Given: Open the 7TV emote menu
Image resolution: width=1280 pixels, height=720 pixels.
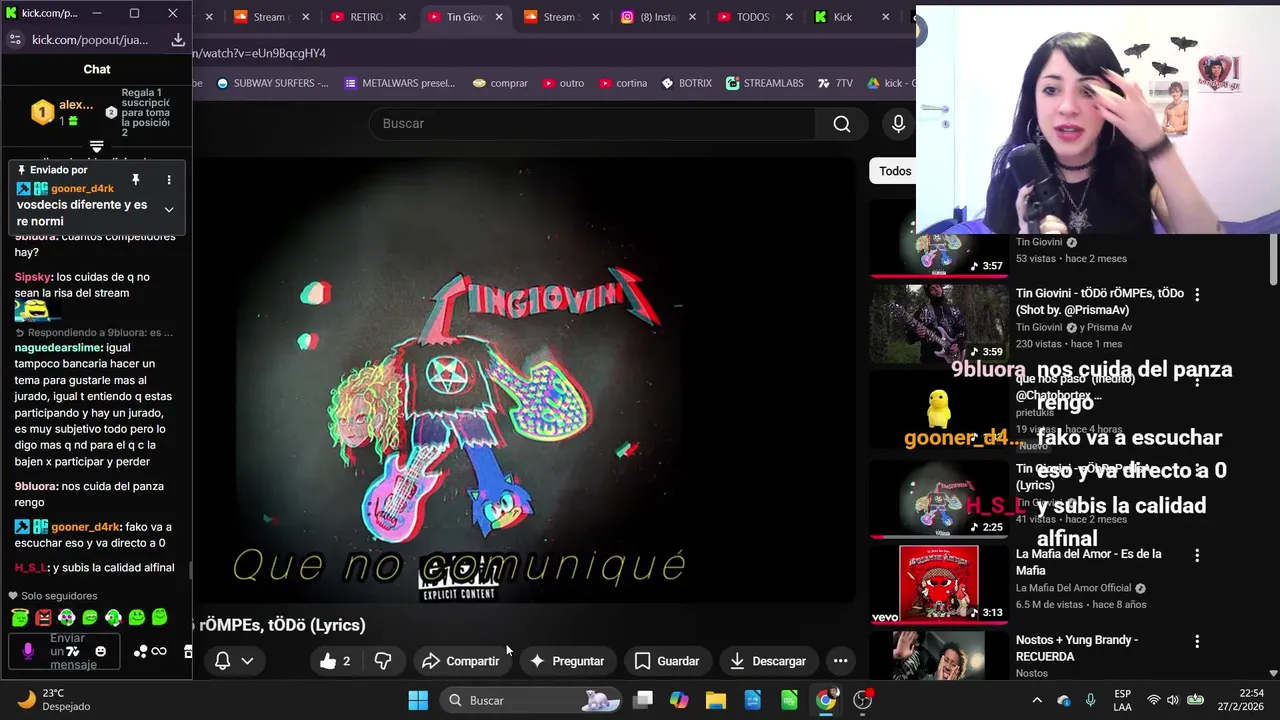Looking at the screenshot, I should (x=73, y=652).
